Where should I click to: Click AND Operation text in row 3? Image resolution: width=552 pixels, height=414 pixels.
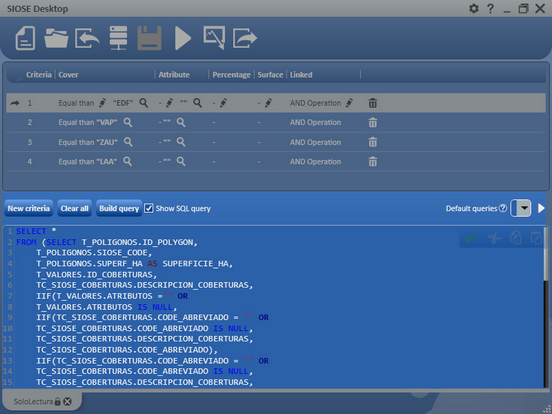[315, 142]
